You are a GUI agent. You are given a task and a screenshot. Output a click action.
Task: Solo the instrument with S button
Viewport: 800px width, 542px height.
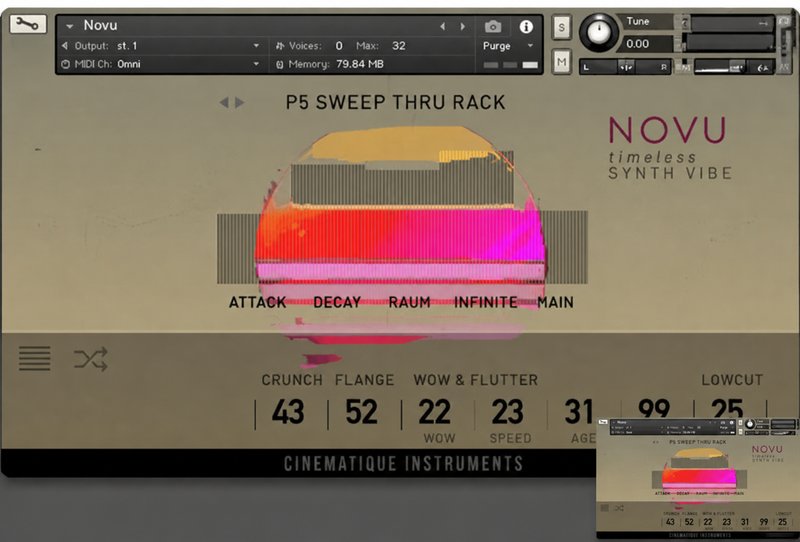tap(561, 27)
